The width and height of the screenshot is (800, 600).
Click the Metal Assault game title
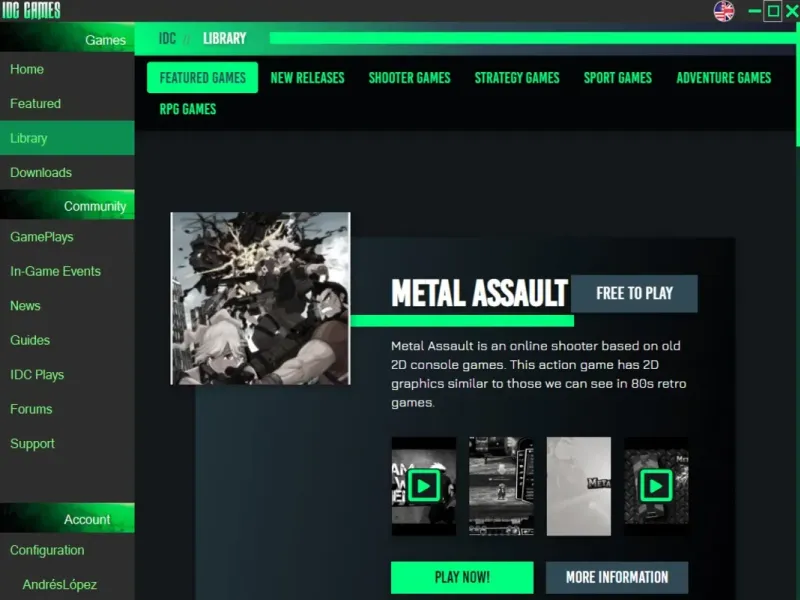point(479,293)
